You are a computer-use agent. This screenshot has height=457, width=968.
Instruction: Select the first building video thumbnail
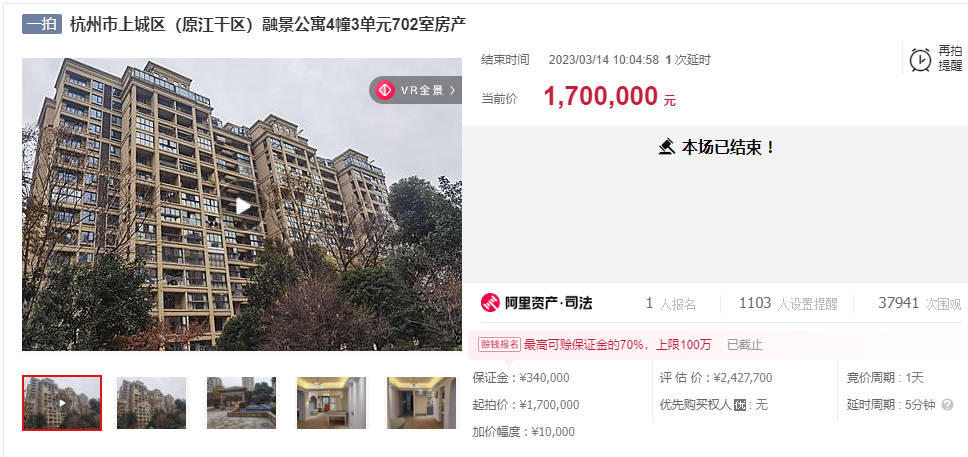coord(62,403)
